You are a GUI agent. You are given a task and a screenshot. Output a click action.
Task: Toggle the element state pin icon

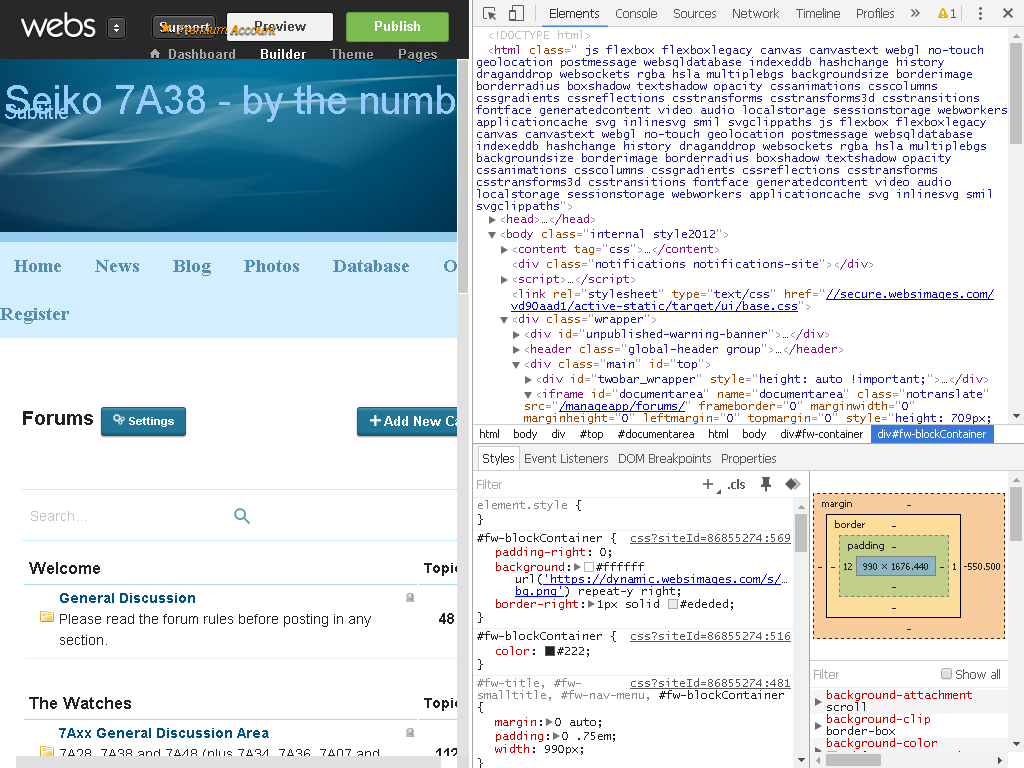pyautogui.click(x=766, y=484)
